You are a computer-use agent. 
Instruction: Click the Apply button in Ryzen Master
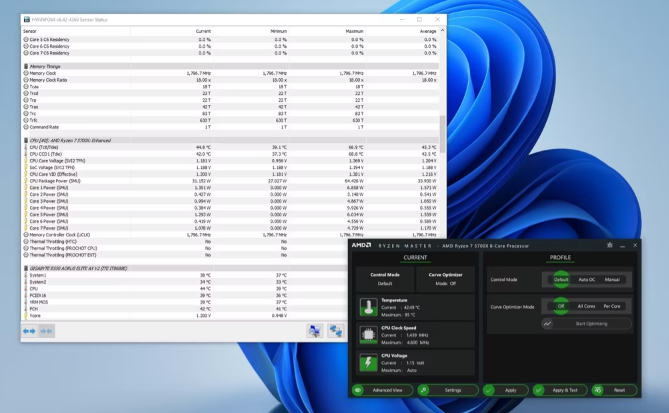(506, 390)
